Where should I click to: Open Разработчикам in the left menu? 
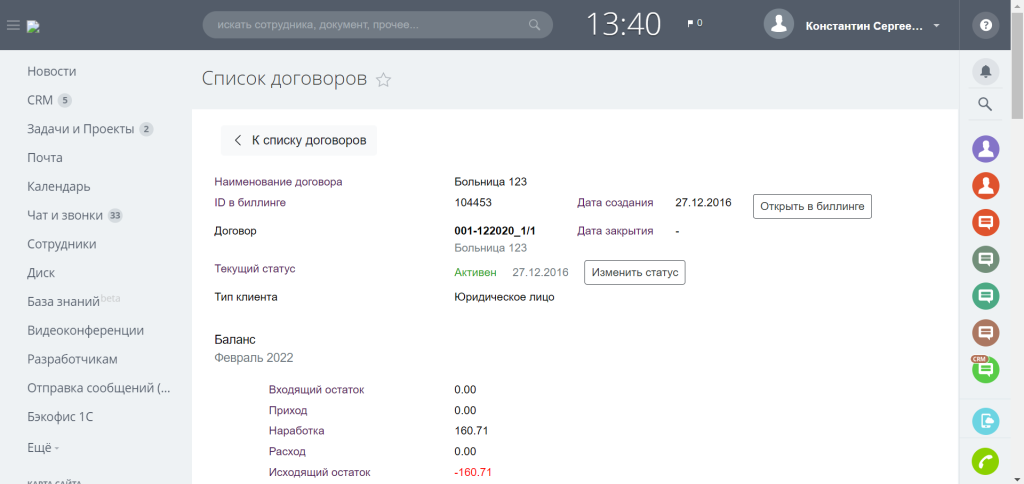(x=72, y=359)
